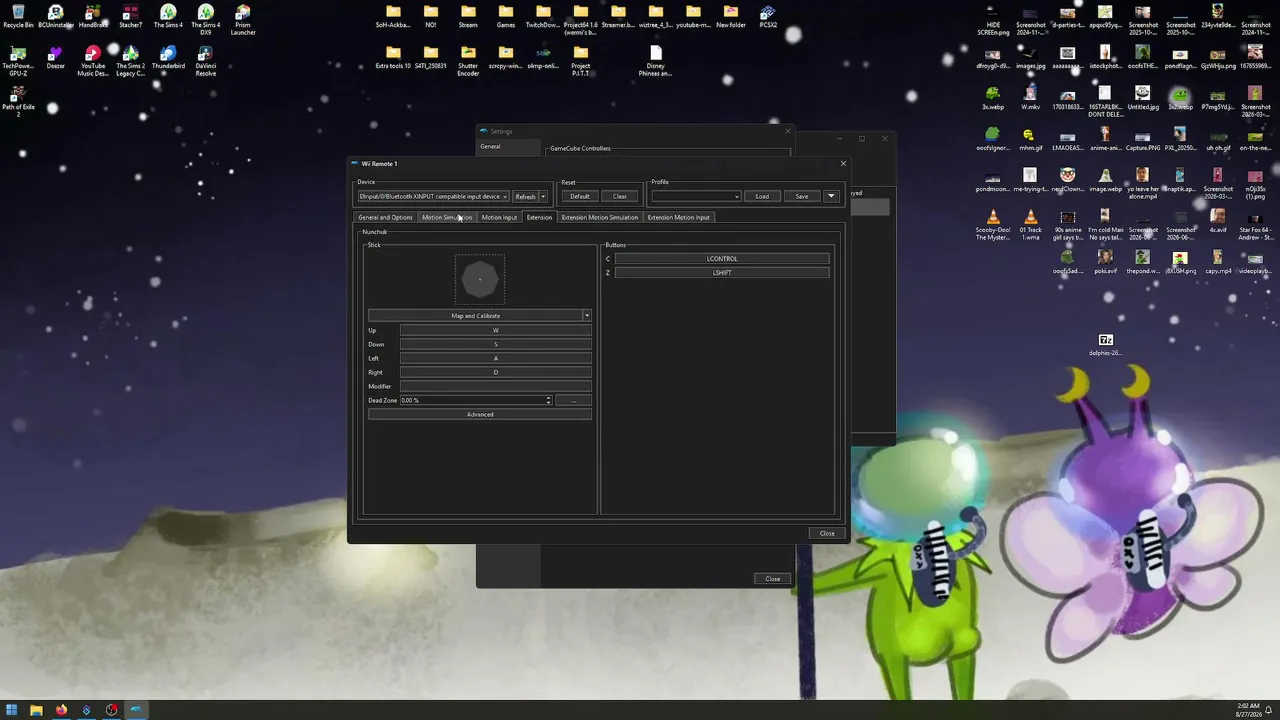This screenshot has width=1280, height=720.
Task: Open File Explorer from the taskbar
Action: point(37,710)
